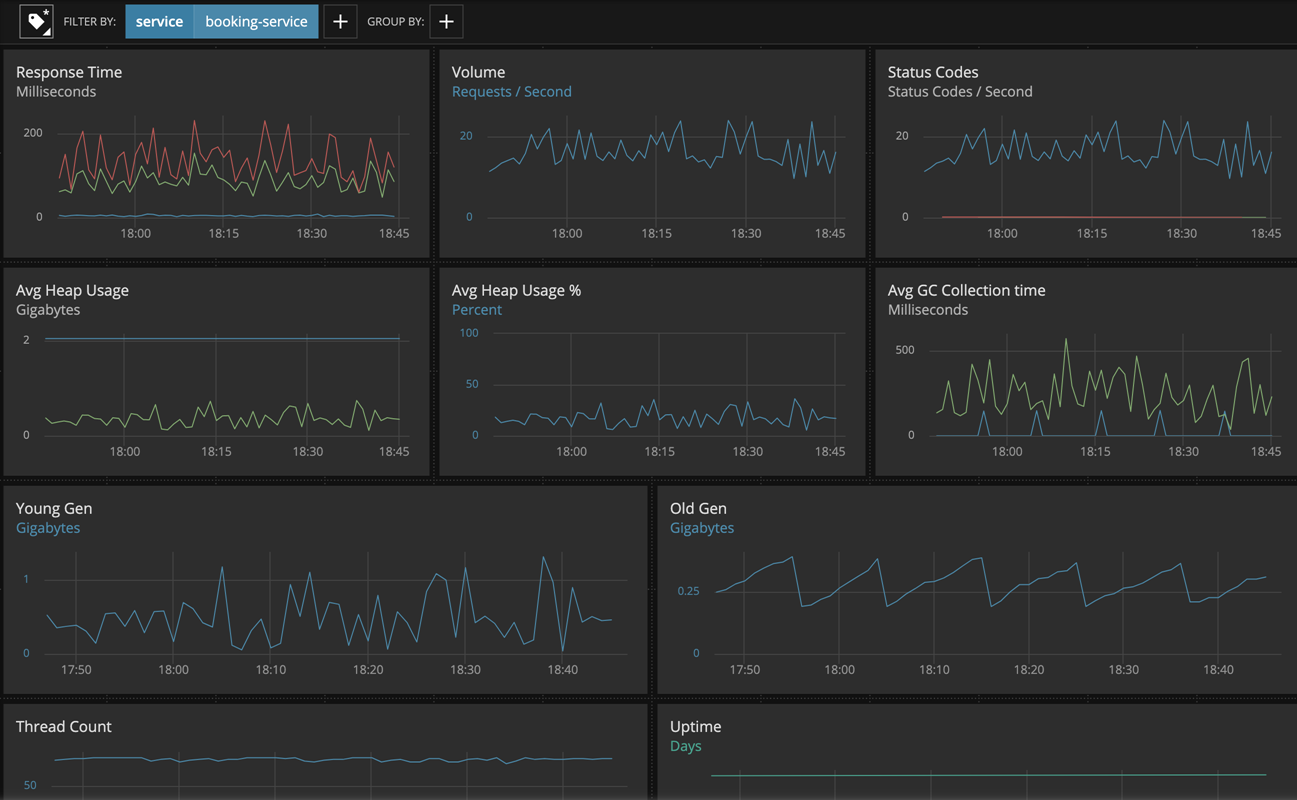Toggle the "Days" legend on the Uptime chart
This screenshot has height=800, width=1297.
point(685,746)
